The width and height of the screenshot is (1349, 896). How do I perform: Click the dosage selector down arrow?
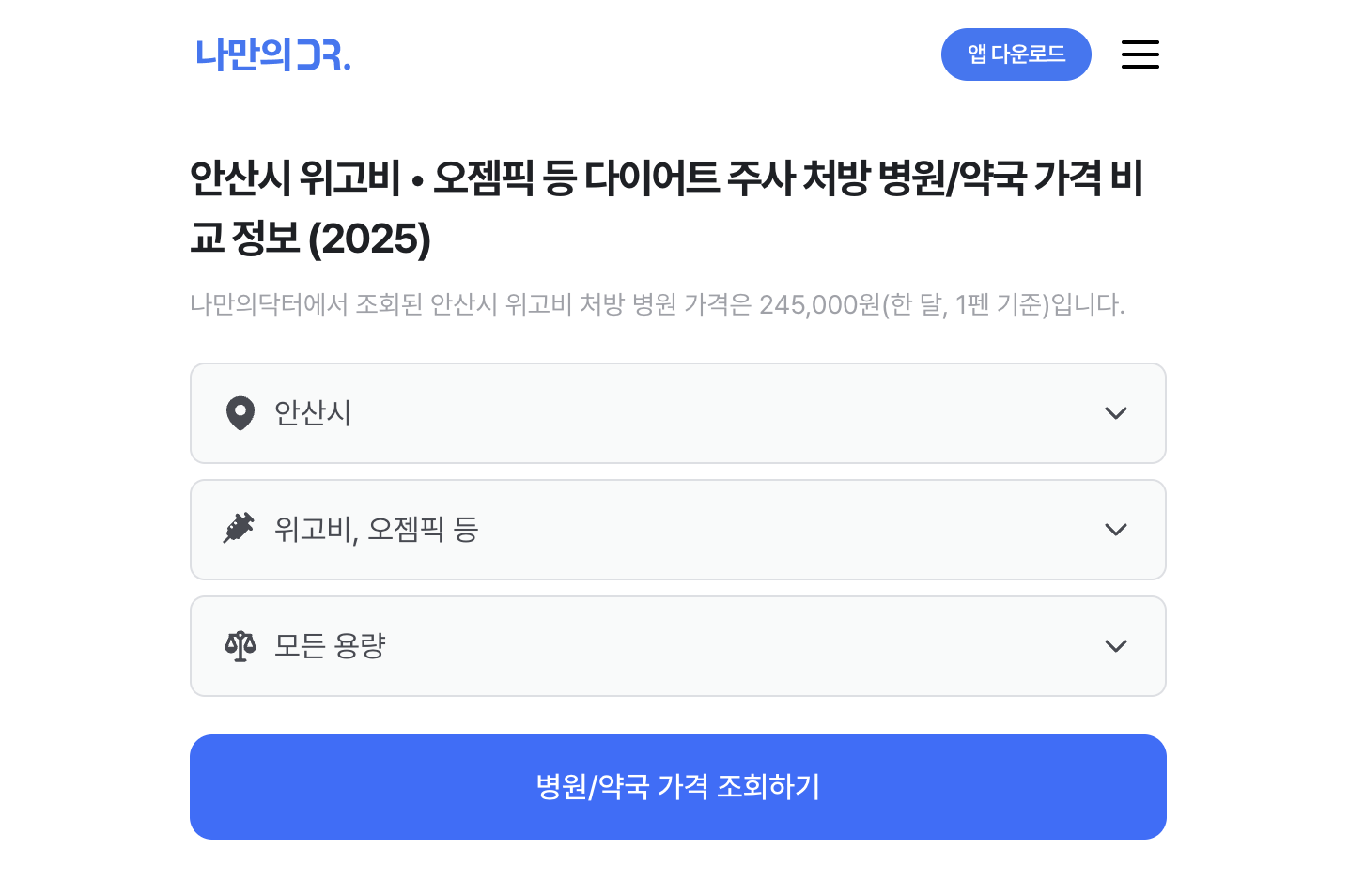[1116, 646]
